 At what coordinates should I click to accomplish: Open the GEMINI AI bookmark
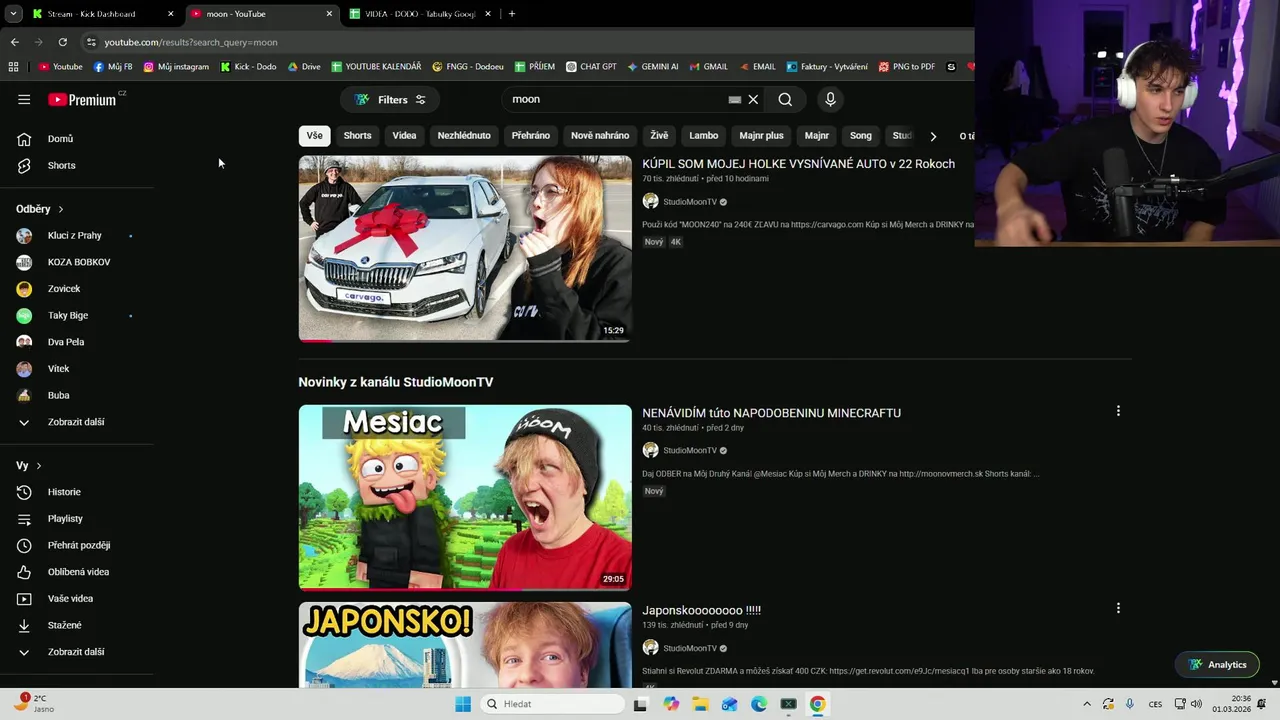pyautogui.click(x=653, y=67)
